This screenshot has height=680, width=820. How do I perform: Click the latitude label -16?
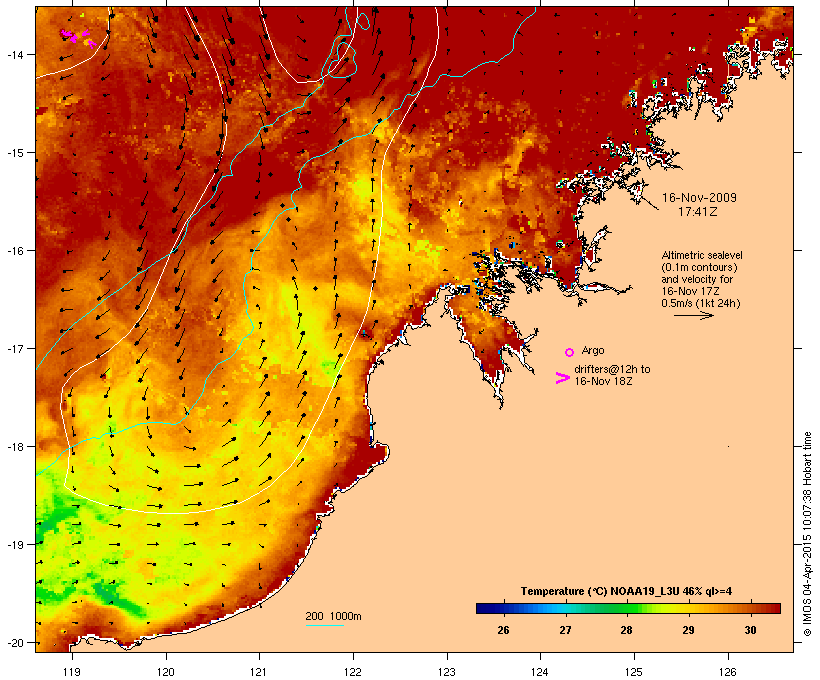click(14, 251)
